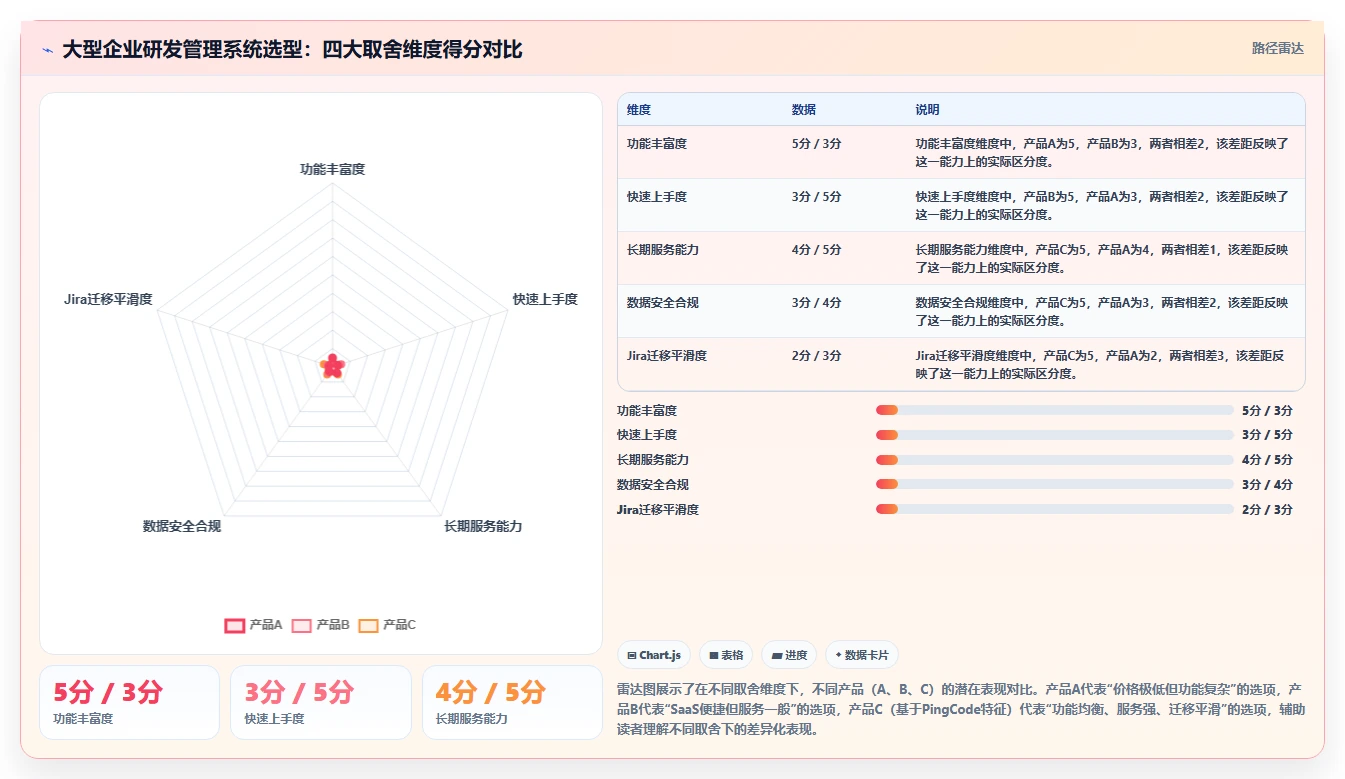This screenshot has width=1345, height=779.
Task: Click the 功能丰富度 progress bar
Action: (x=1054, y=410)
